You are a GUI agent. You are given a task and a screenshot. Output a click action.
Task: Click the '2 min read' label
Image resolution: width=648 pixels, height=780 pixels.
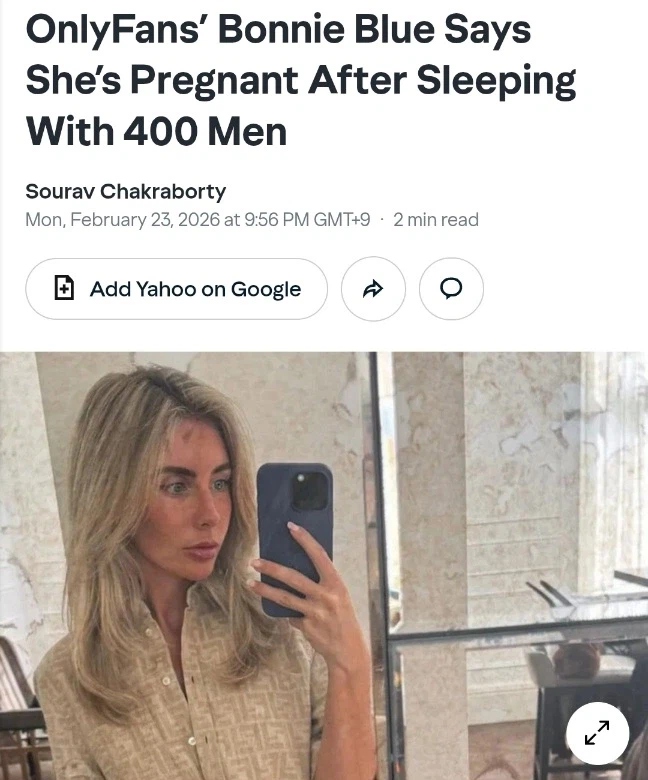pyautogui.click(x=436, y=219)
